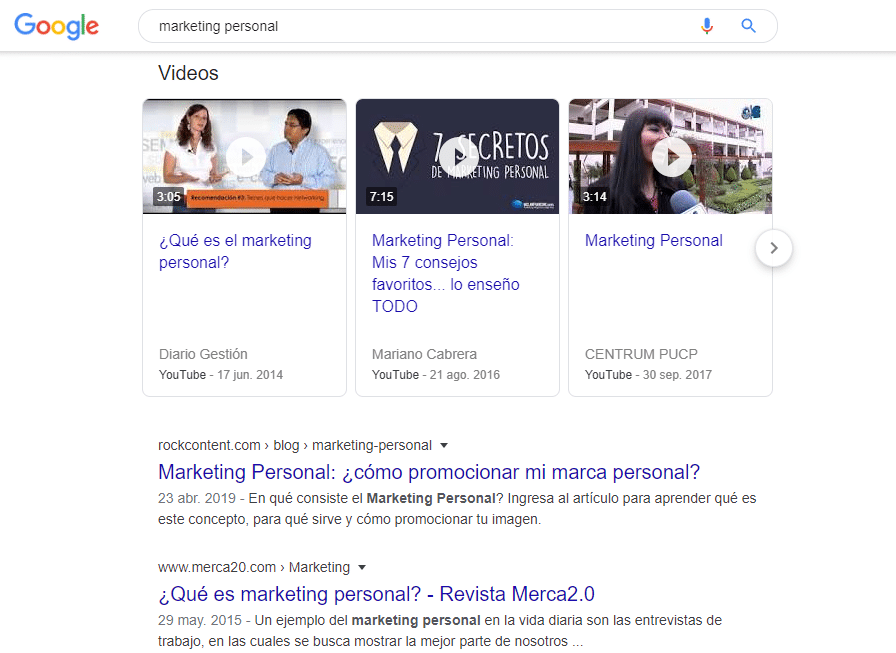Play the Diario Gestión video thumbnail
Screen dimensions: 896x653
pyautogui.click(x=245, y=157)
